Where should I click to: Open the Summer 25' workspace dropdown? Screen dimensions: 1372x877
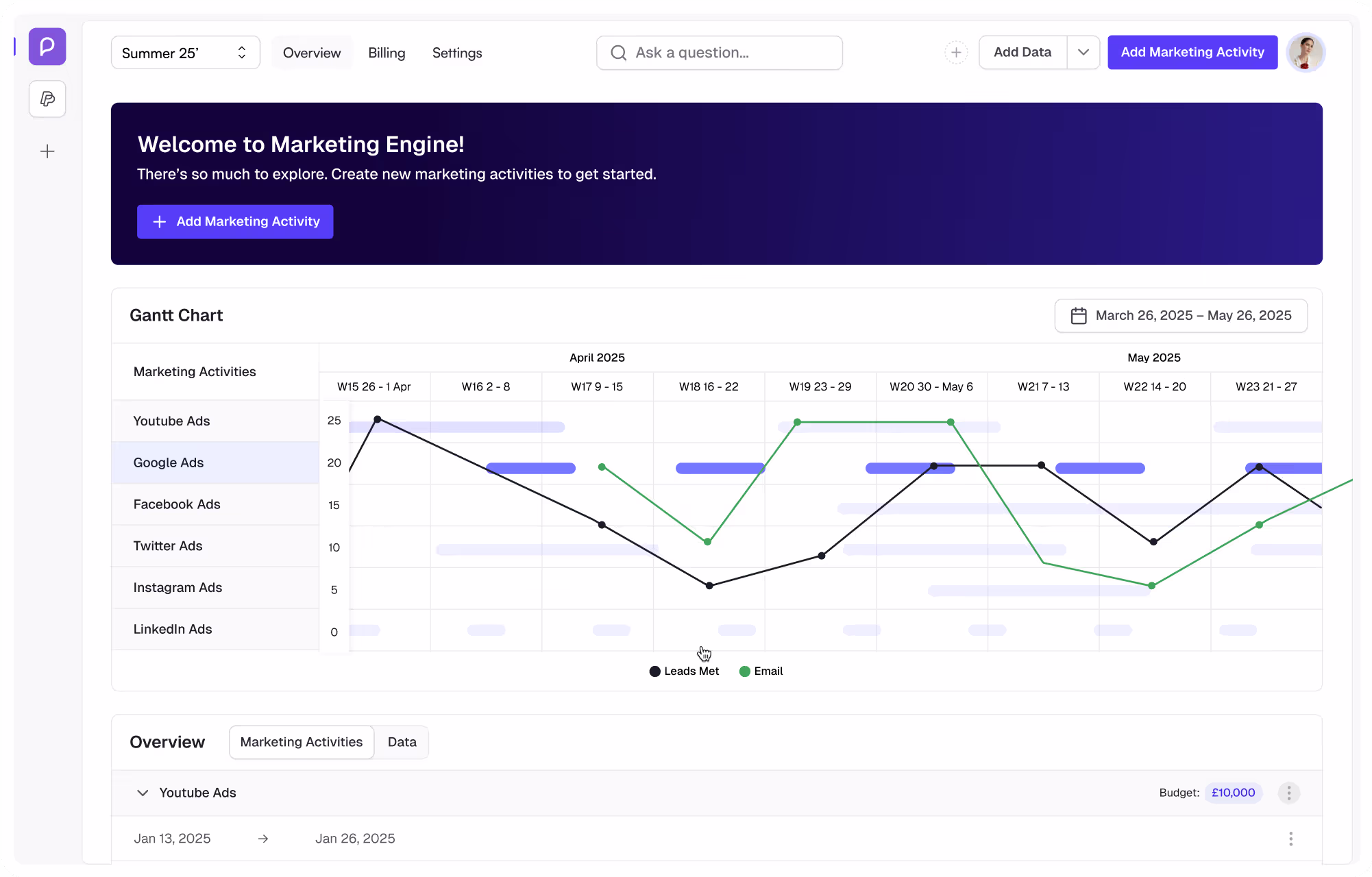pos(185,52)
